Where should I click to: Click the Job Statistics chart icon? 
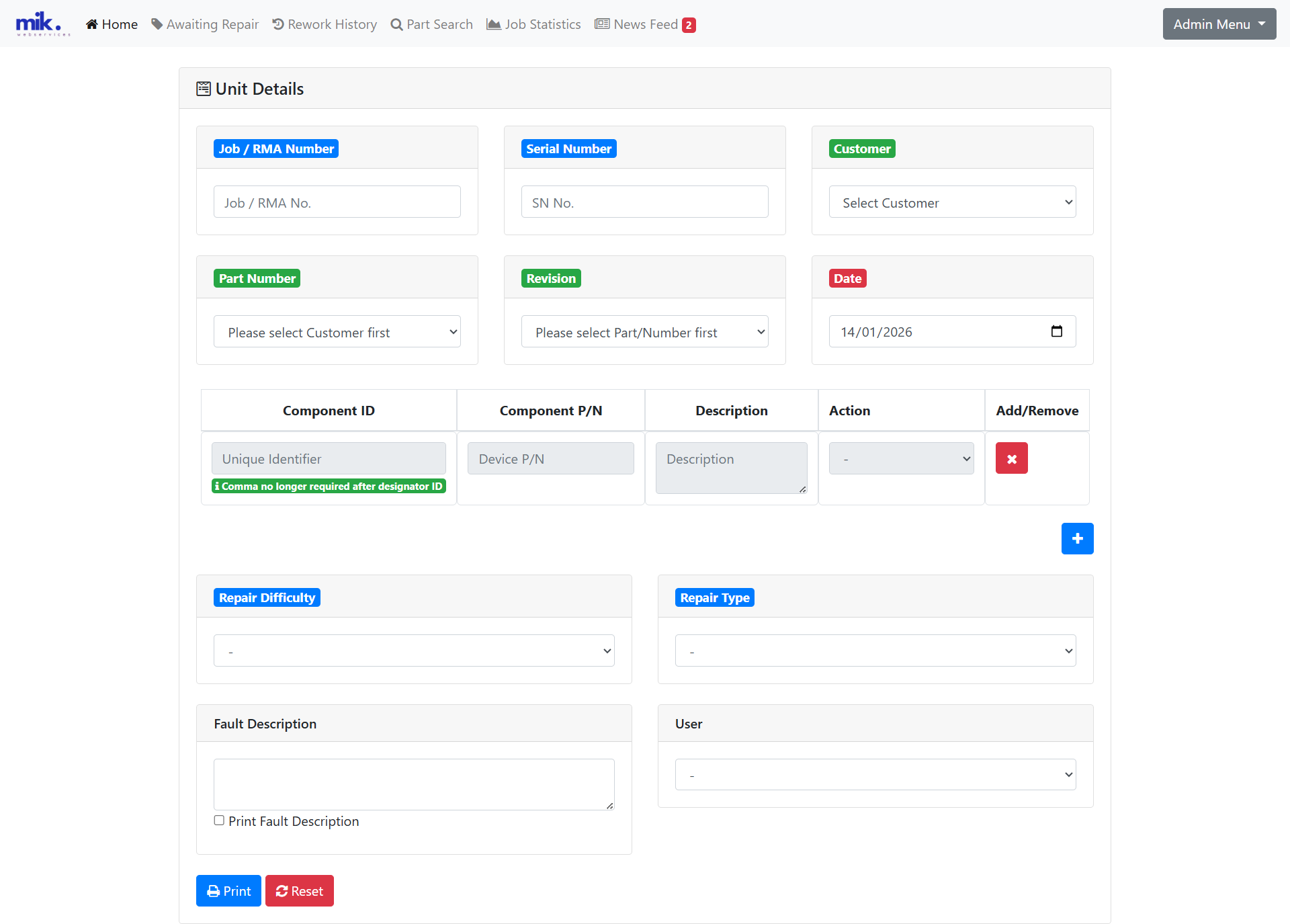493,24
